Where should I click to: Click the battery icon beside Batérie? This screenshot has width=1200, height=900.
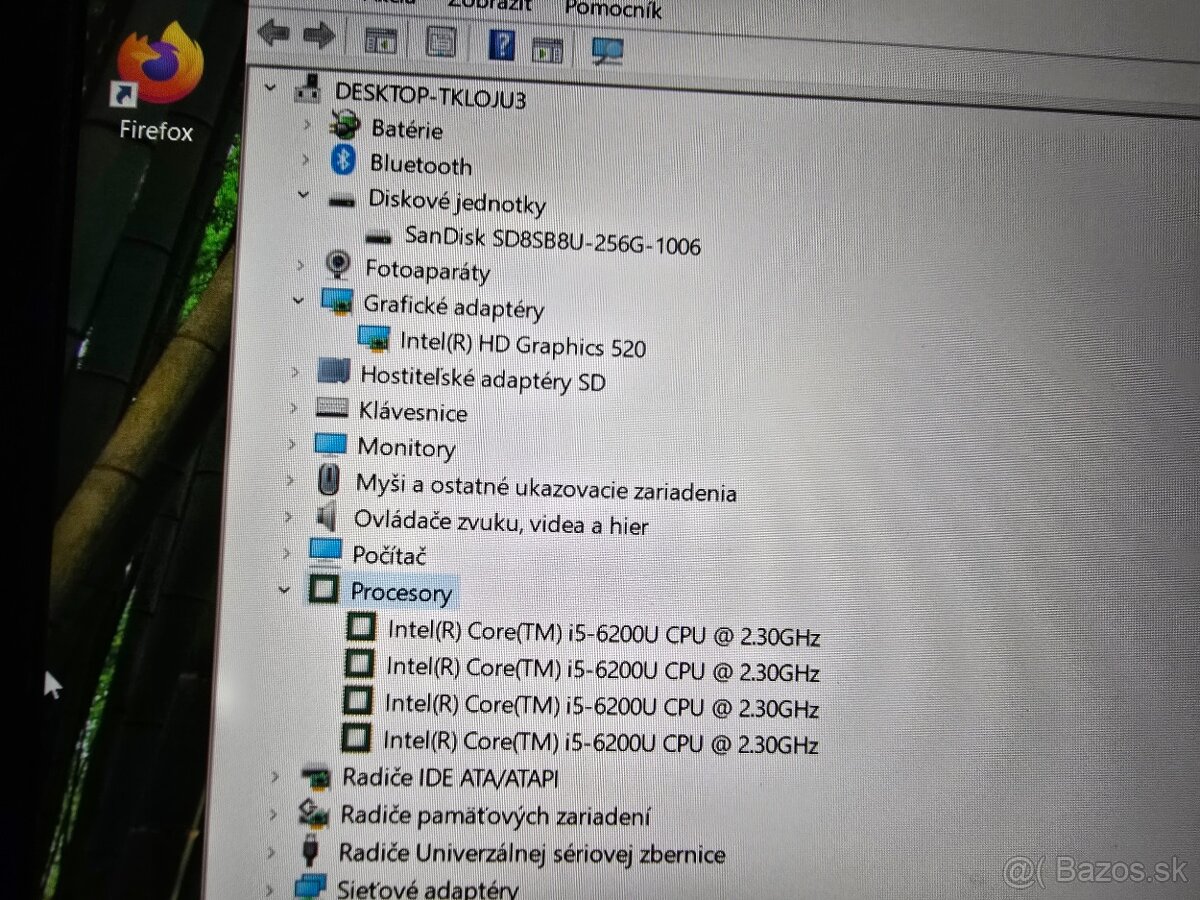pos(344,124)
